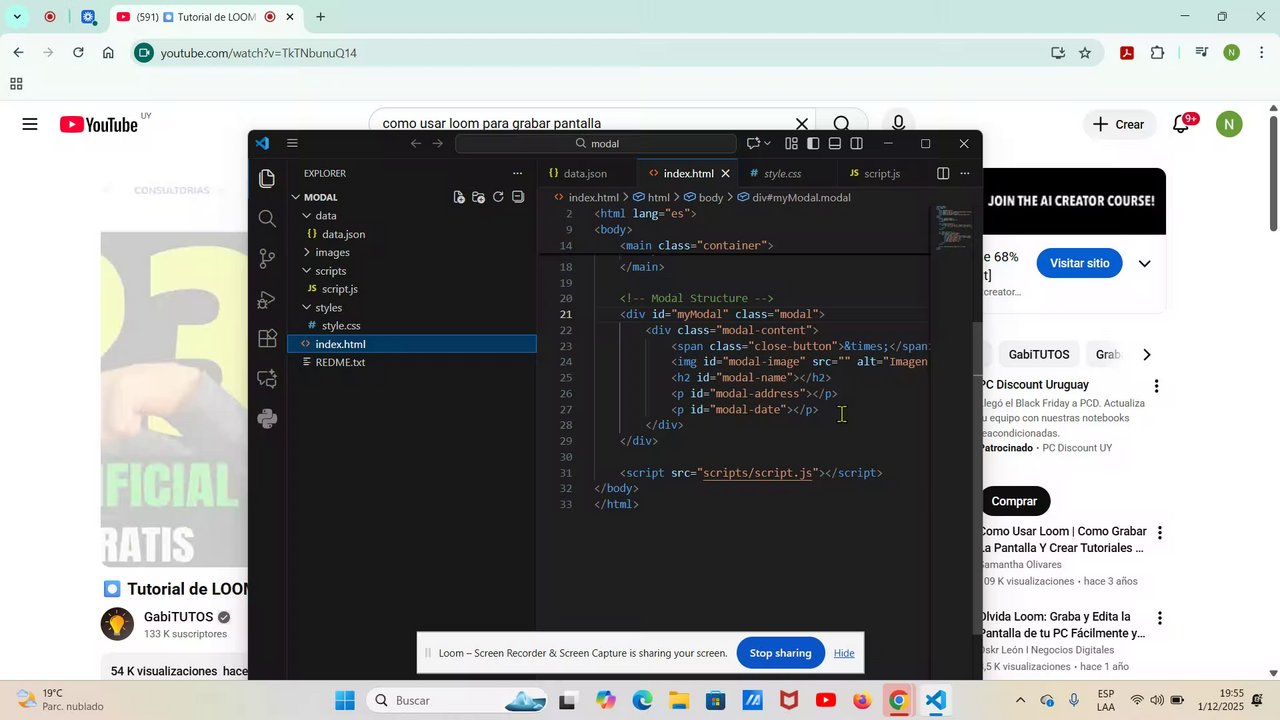This screenshot has height=720, width=1280.
Task: Refresh the Explorer file tree
Action: [498, 197]
